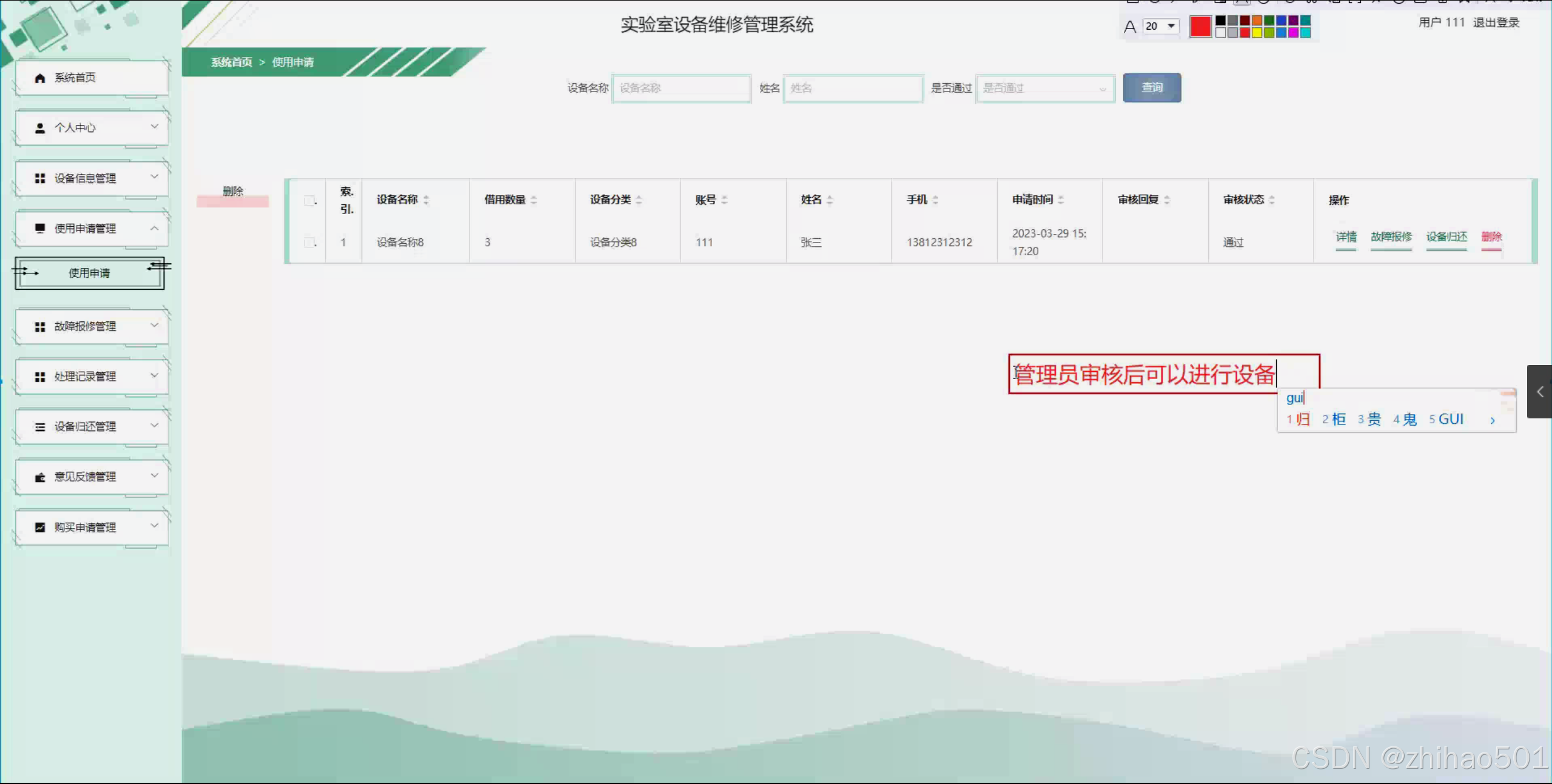This screenshot has height=784, width=1552.
Task: Click the grid icon beside 故障报修管理
Action: (x=40, y=327)
